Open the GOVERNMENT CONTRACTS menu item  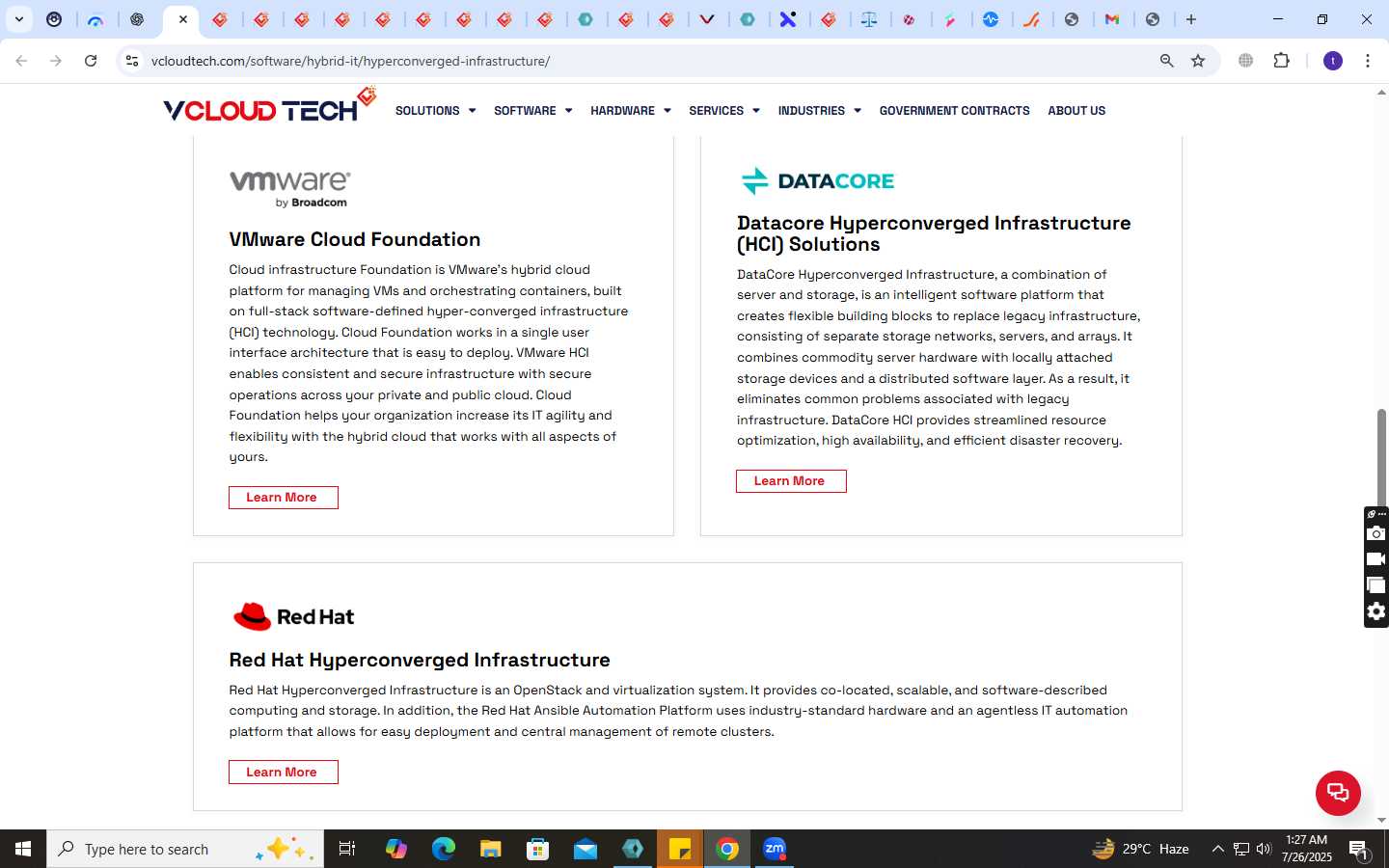tap(954, 111)
